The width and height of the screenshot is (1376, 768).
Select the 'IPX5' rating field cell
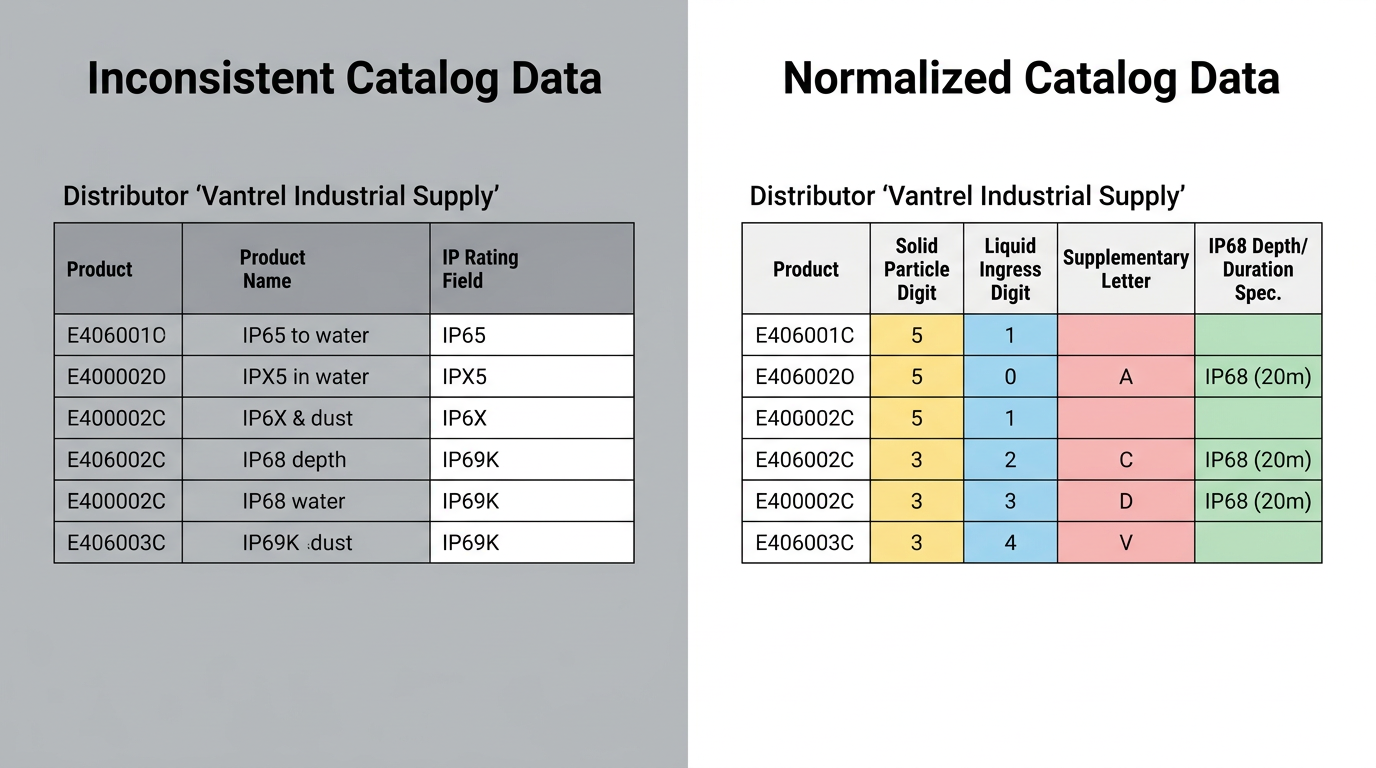[465, 377]
